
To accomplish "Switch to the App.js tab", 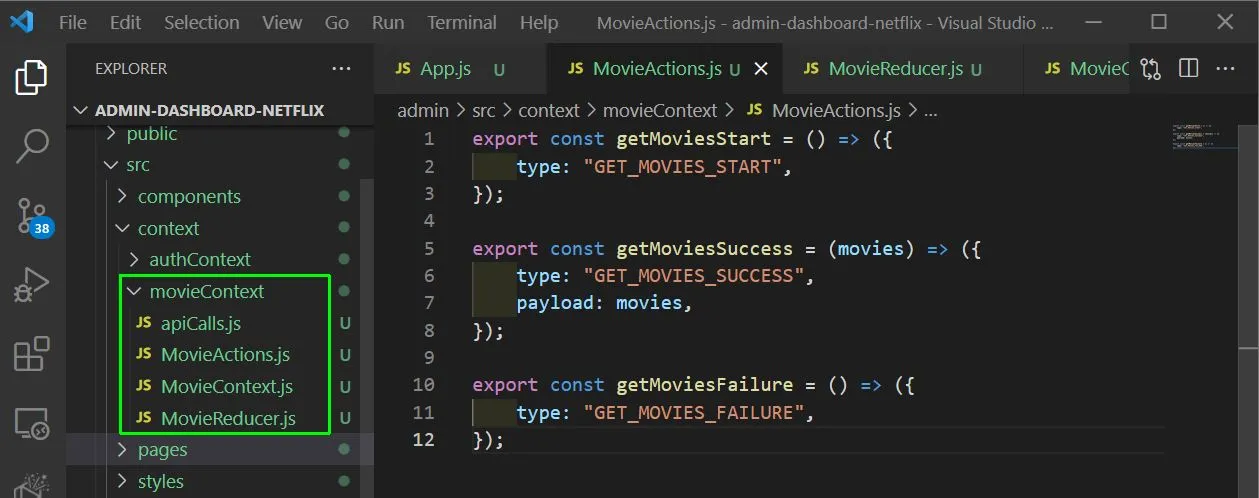I will click(x=460, y=69).
